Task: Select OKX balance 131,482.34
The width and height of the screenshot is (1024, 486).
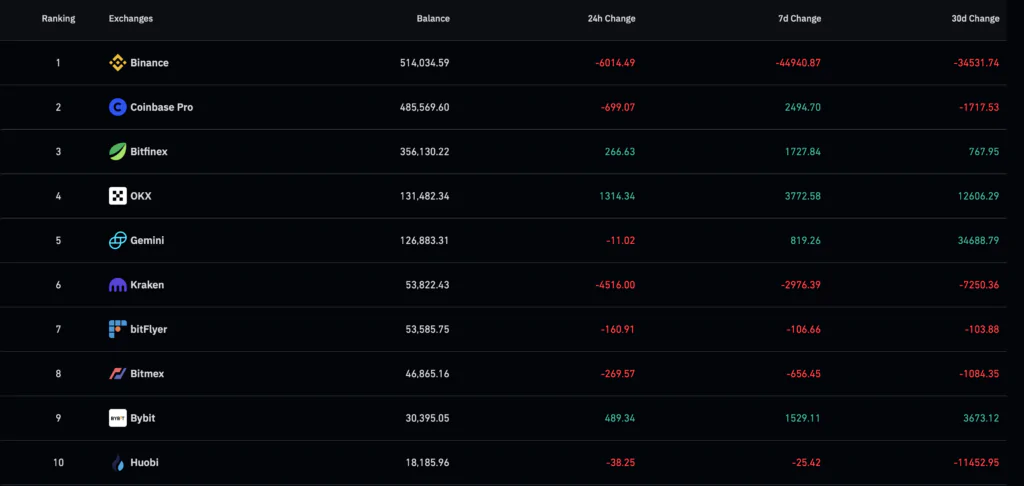Action: tap(425, 196)
